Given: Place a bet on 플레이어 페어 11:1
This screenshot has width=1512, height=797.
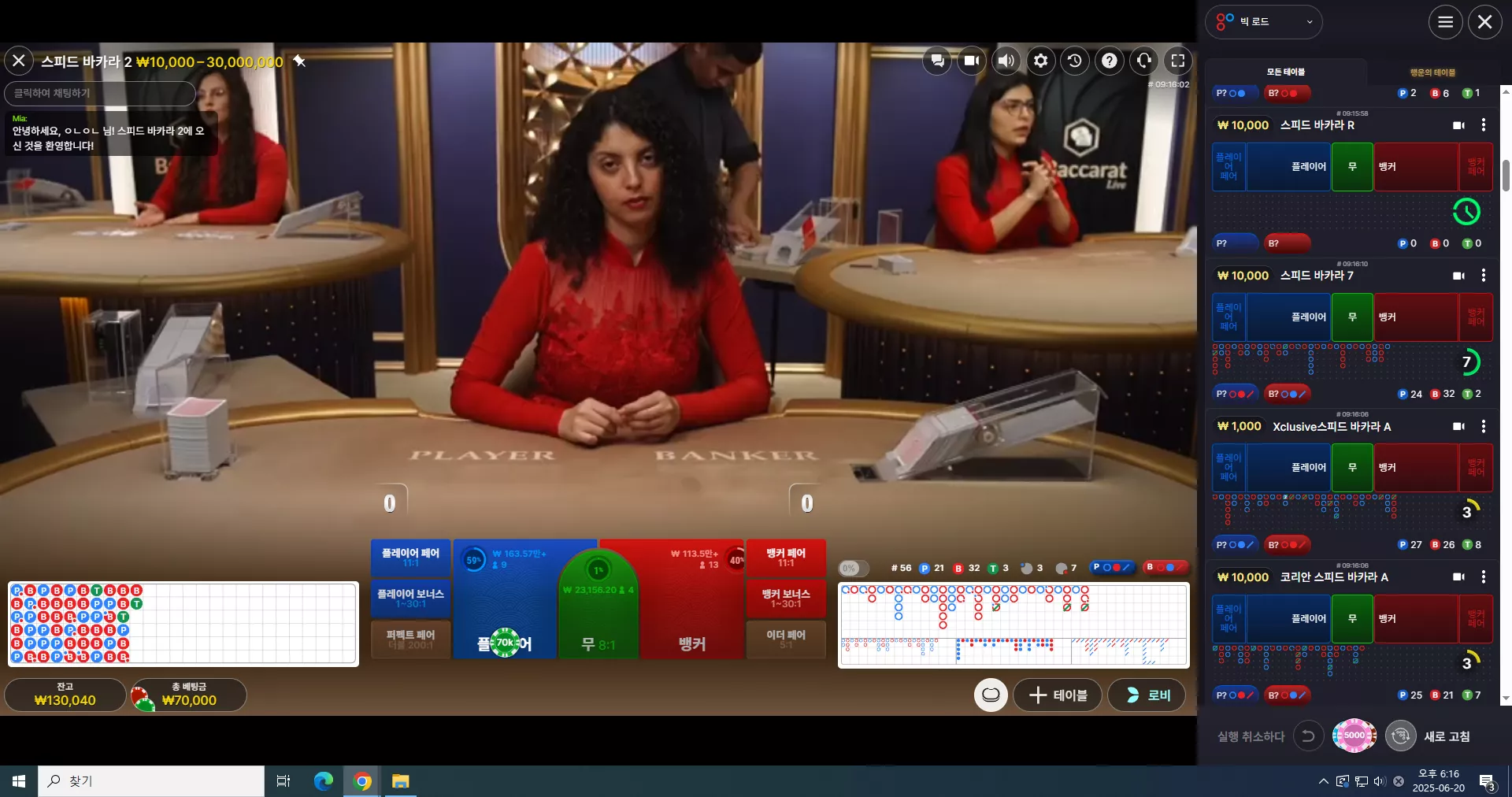Looking at the screenshot, I should click(x=410, y=558).
